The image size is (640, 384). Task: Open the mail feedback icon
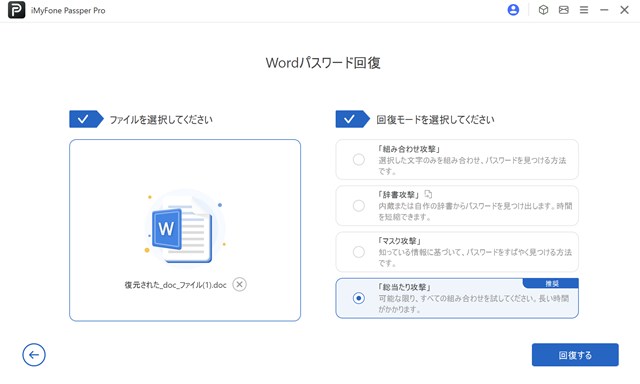(x=564, y=10)
